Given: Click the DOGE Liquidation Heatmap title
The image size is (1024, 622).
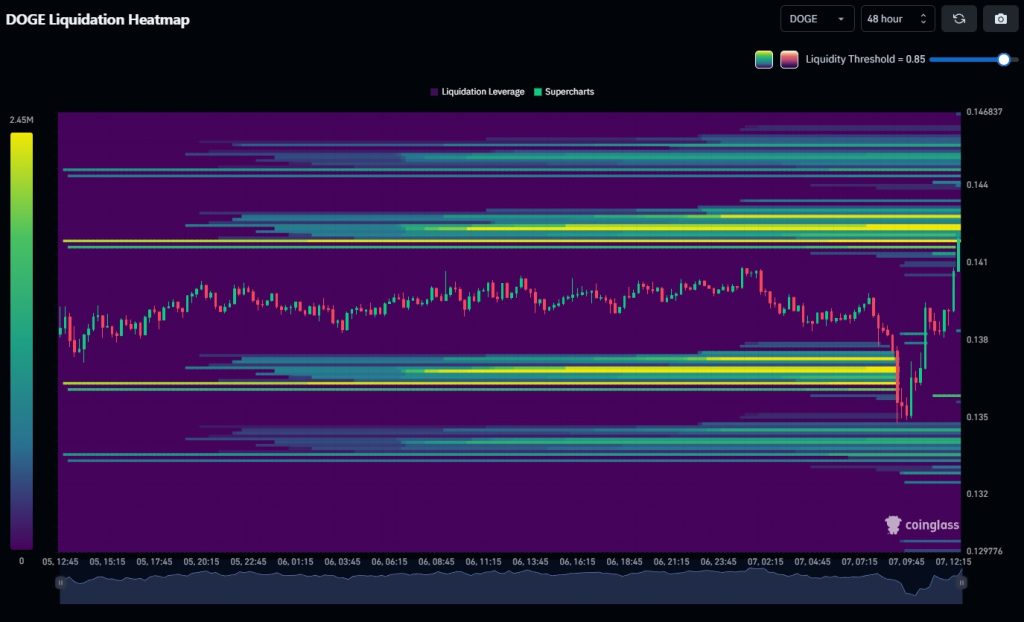Looking at the screenshot, I should (x=98, y=19).
